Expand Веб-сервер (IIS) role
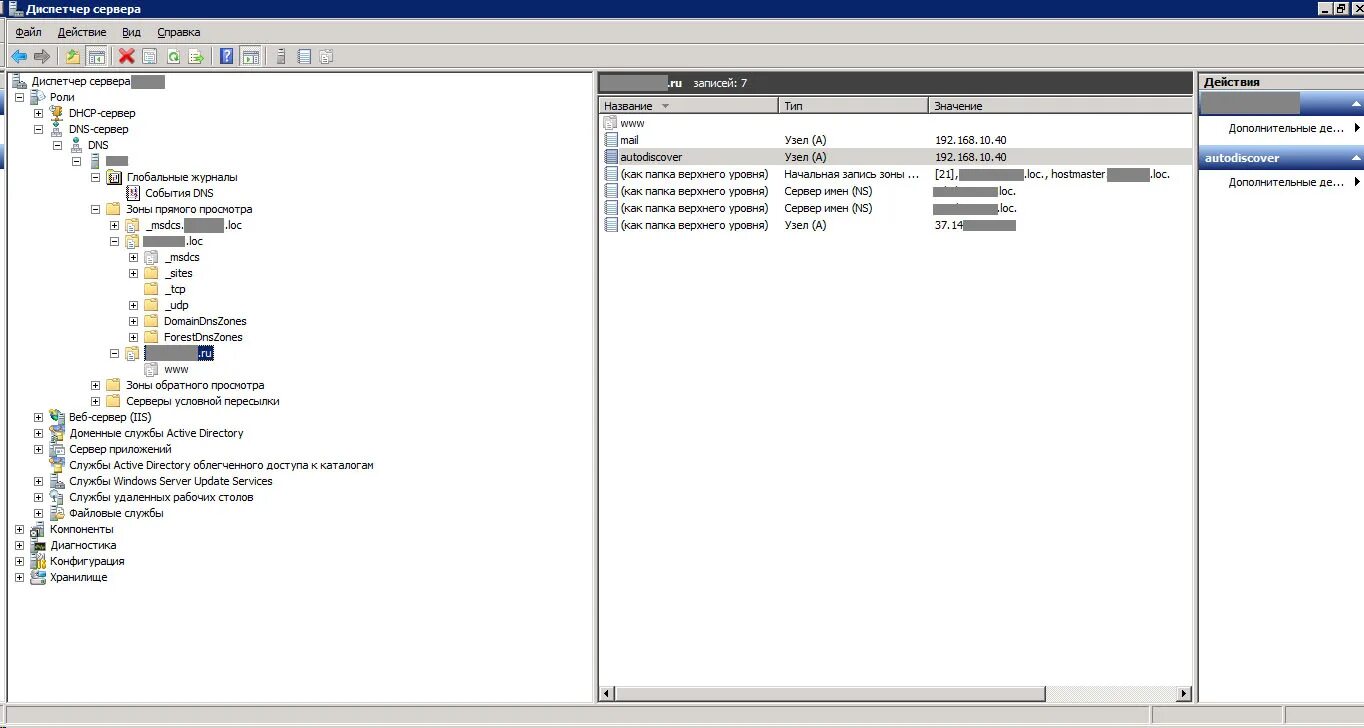 (38, 417)
